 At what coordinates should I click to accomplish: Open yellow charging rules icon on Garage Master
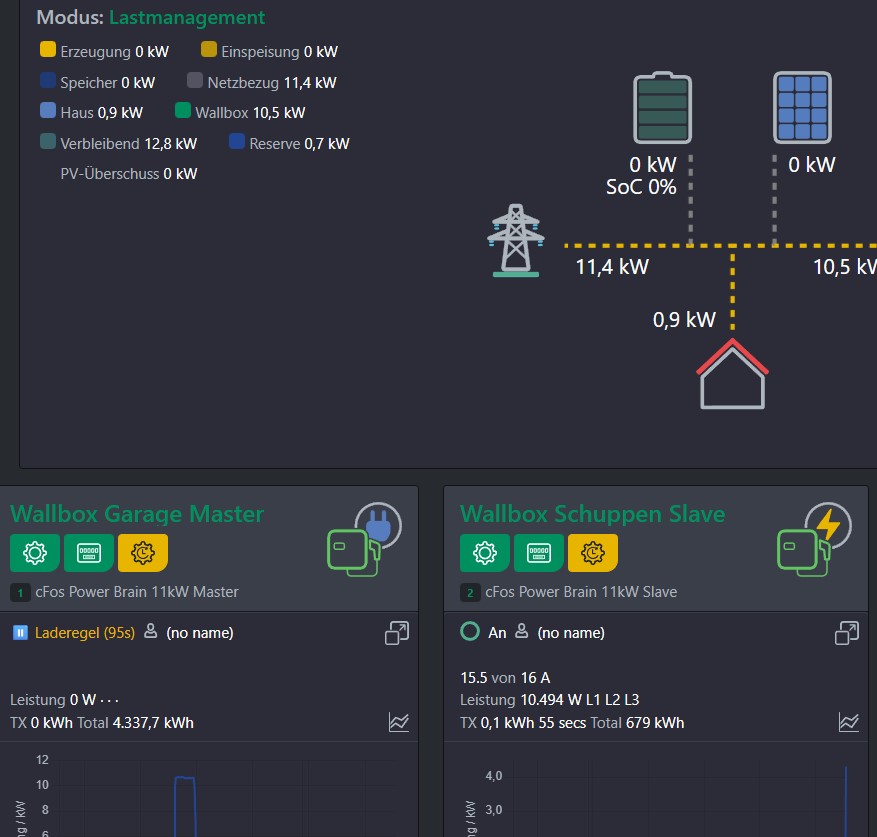(x=143, y=553)
